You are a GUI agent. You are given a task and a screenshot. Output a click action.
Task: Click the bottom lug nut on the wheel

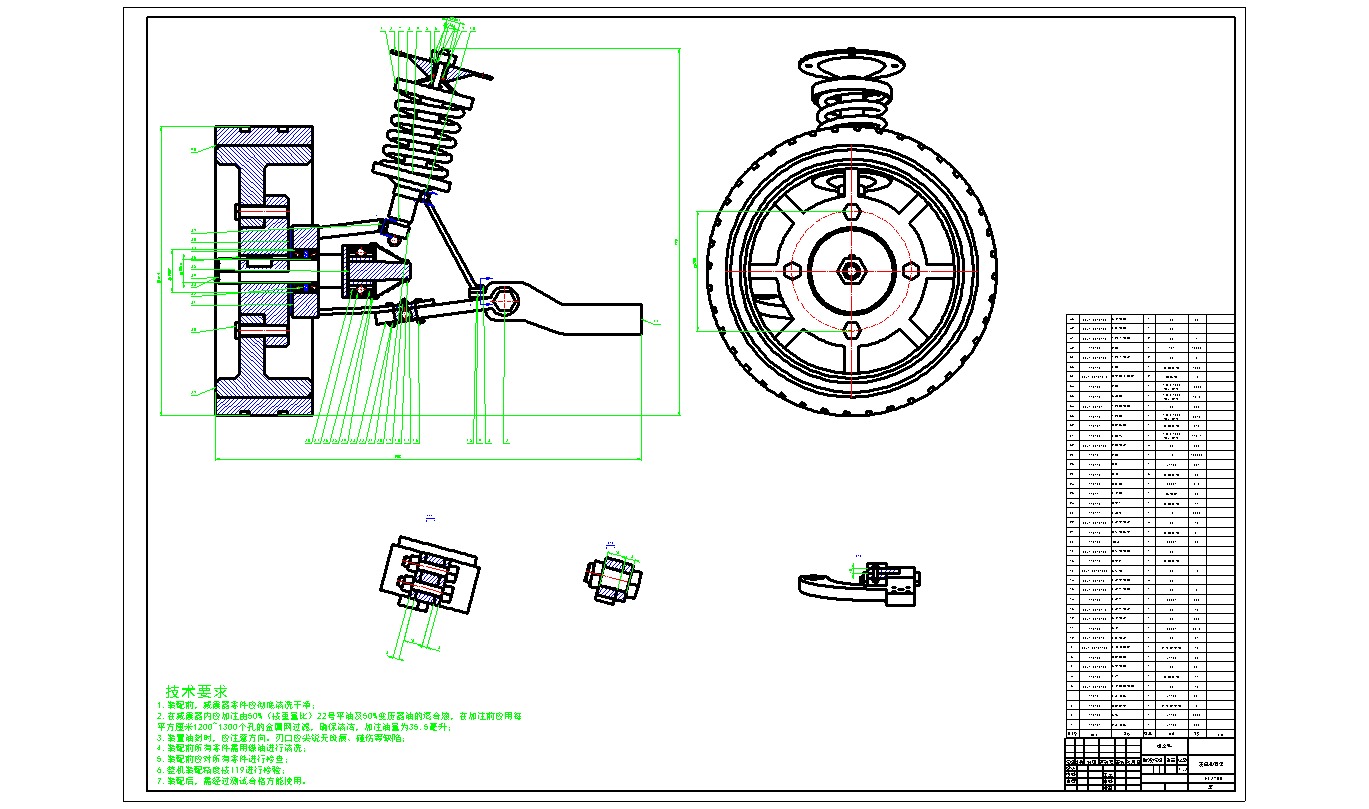(851, 329)
